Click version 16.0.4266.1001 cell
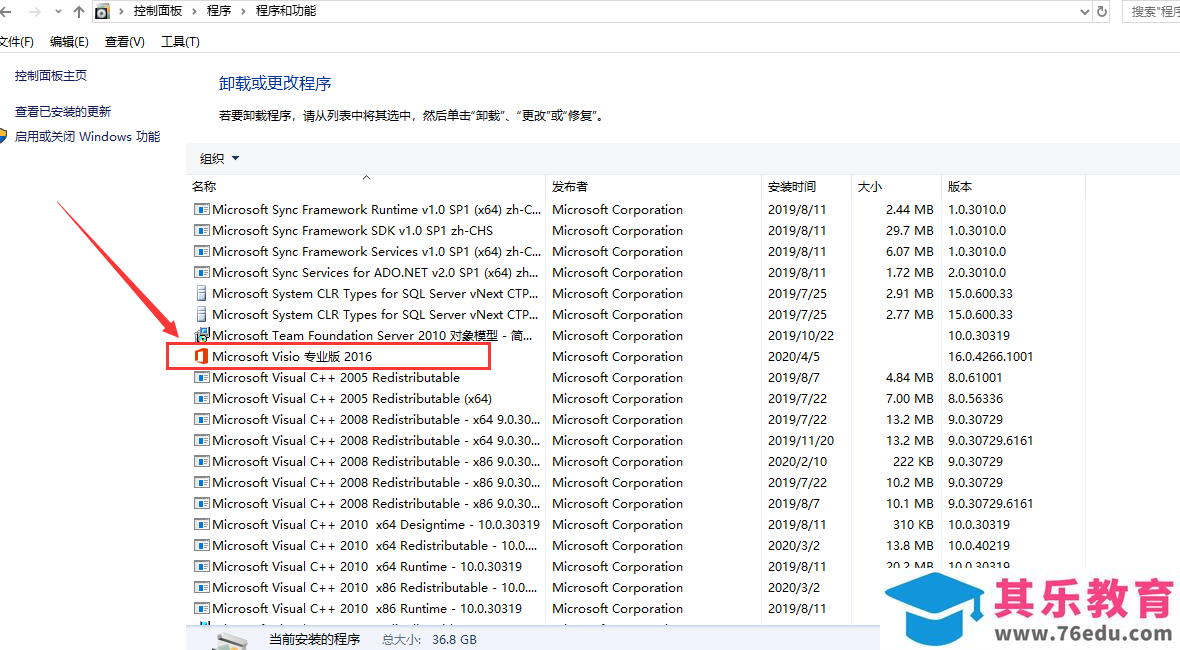 tap(990, 357)
